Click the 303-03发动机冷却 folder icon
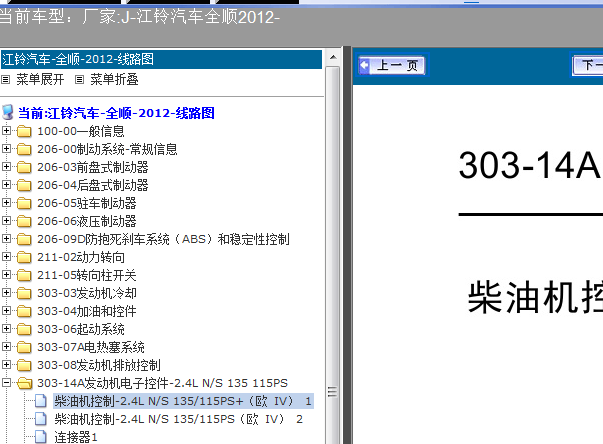Viewport: 603px width, 444px height. coord(24,293)
